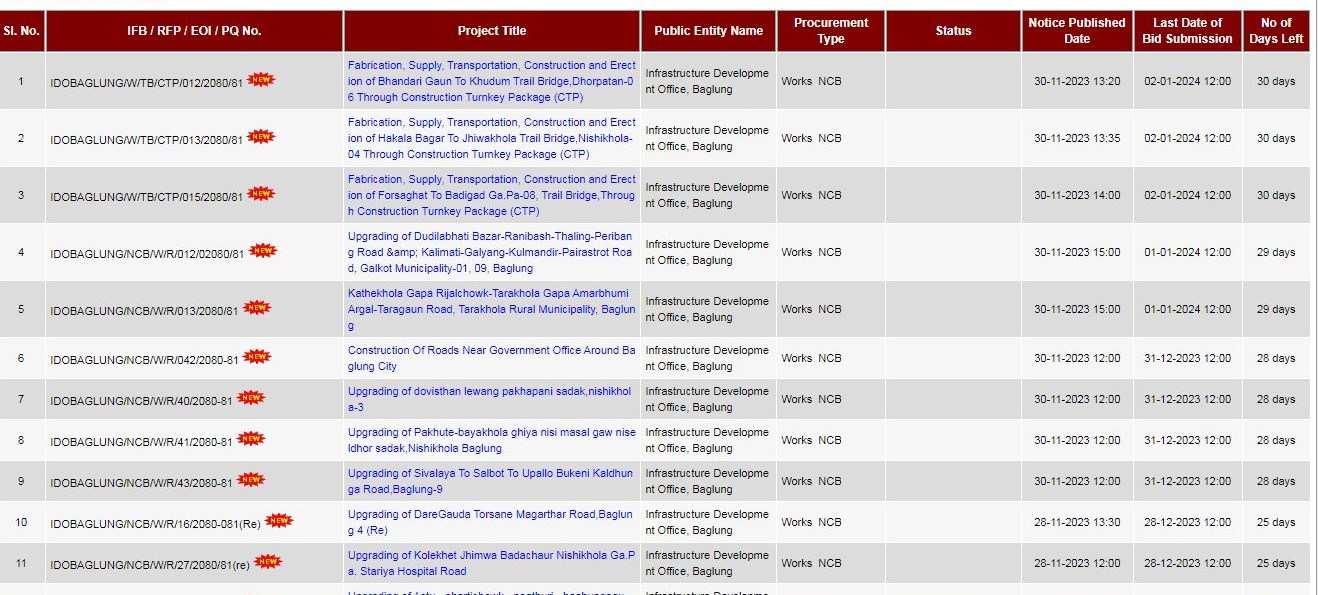Click NEW badge beside IDOBAGLUNG/W/TB/CTP/013/2080/81
This screenshot has height=595, width=1318.
tap(261, 136)
